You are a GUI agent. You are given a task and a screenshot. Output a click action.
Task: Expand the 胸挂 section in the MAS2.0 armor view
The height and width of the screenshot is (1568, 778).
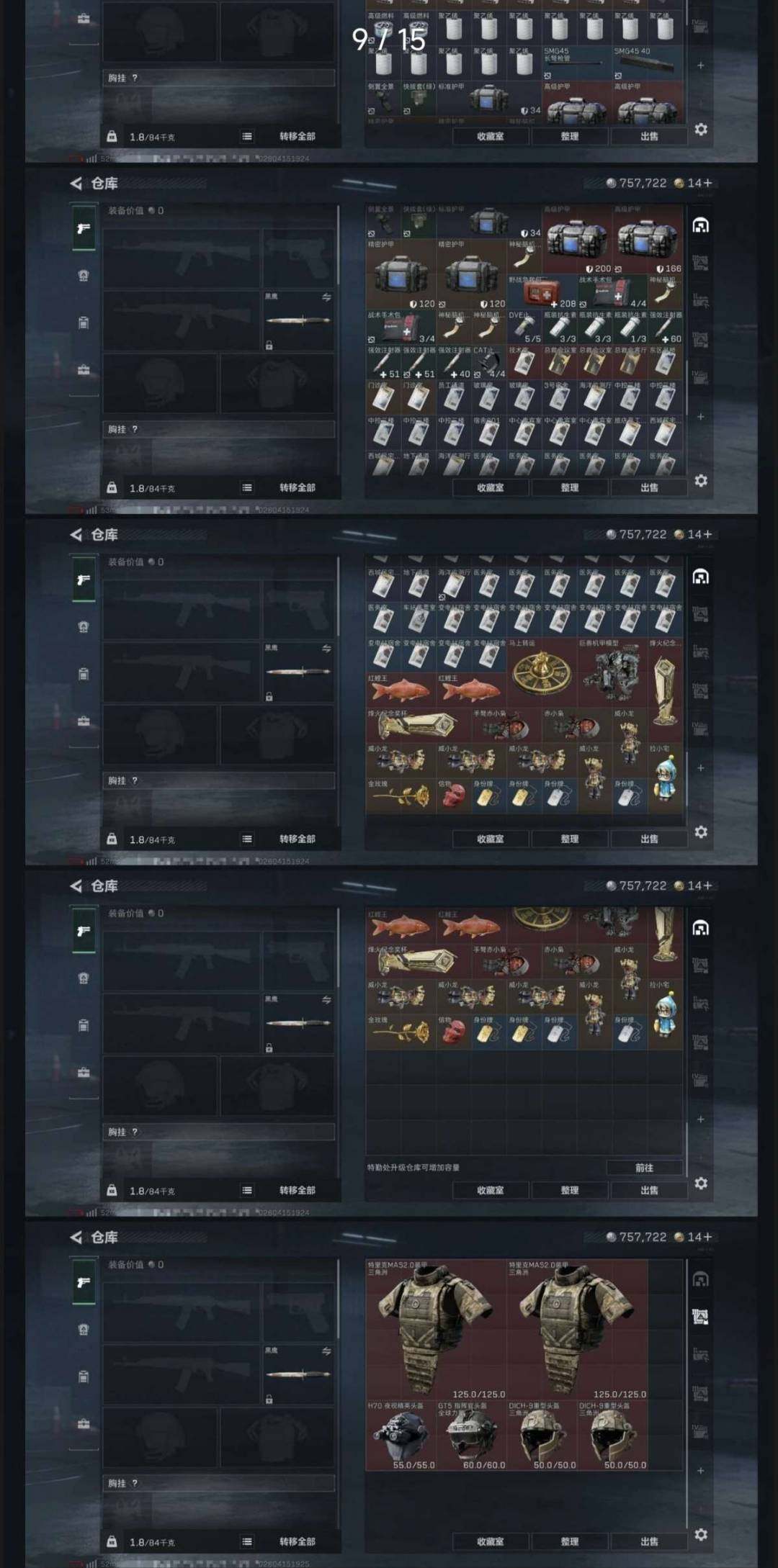coord(219,1483)
